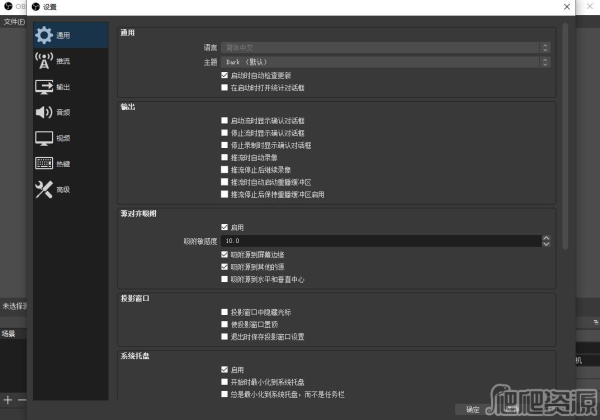Enable 推流时自动录像 checkbox
Viewport: 600px width, 420px height.
click(224, 158)
